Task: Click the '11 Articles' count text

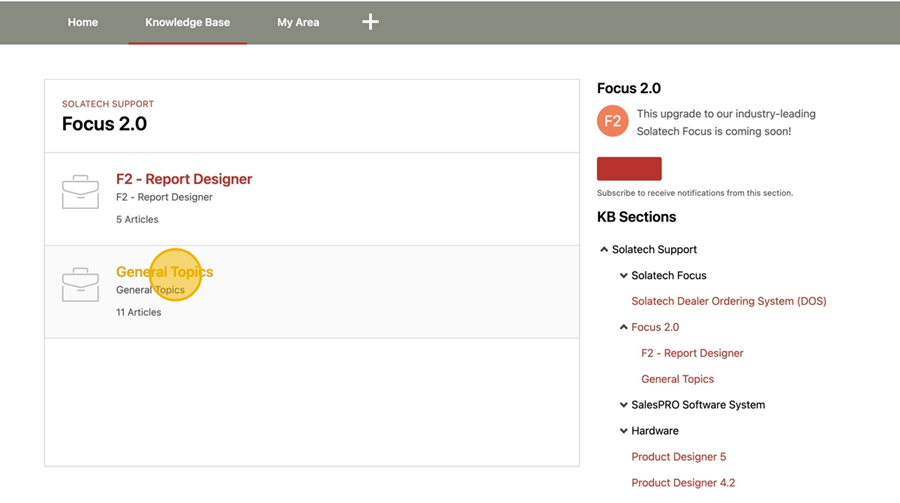Action: coord(138,312)
